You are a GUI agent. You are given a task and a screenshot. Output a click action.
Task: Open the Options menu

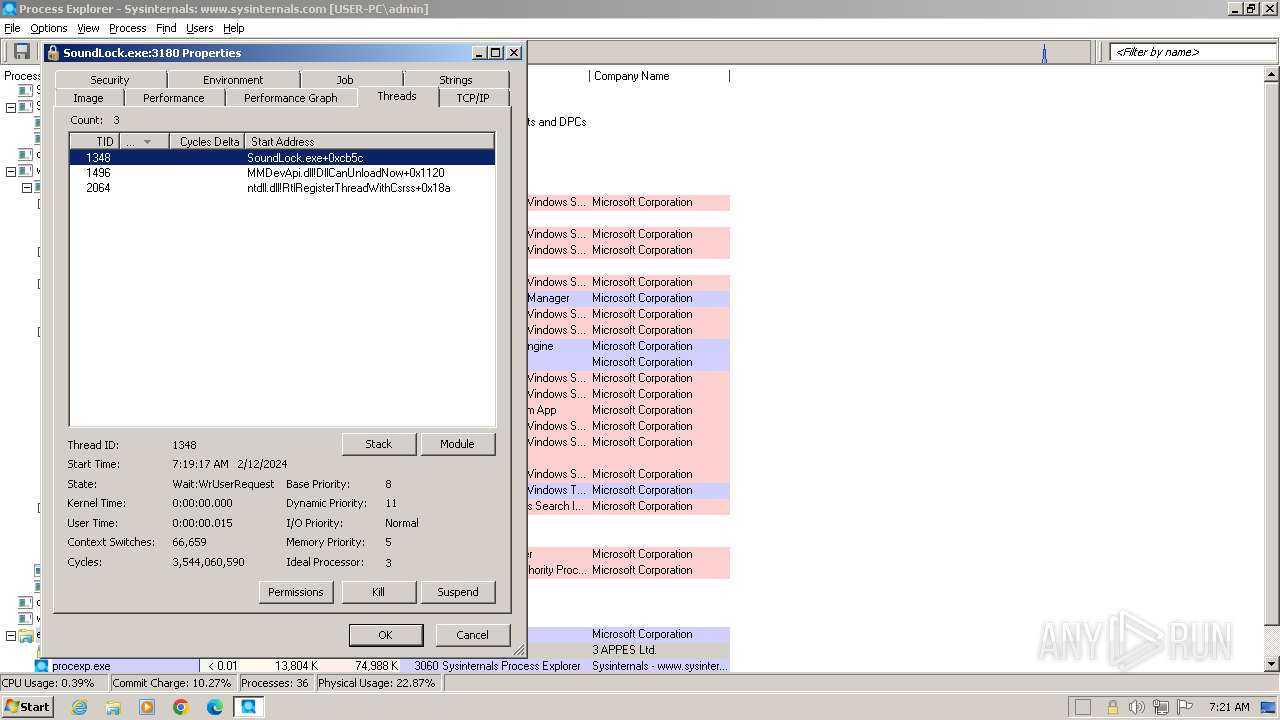tap(48, 28)
